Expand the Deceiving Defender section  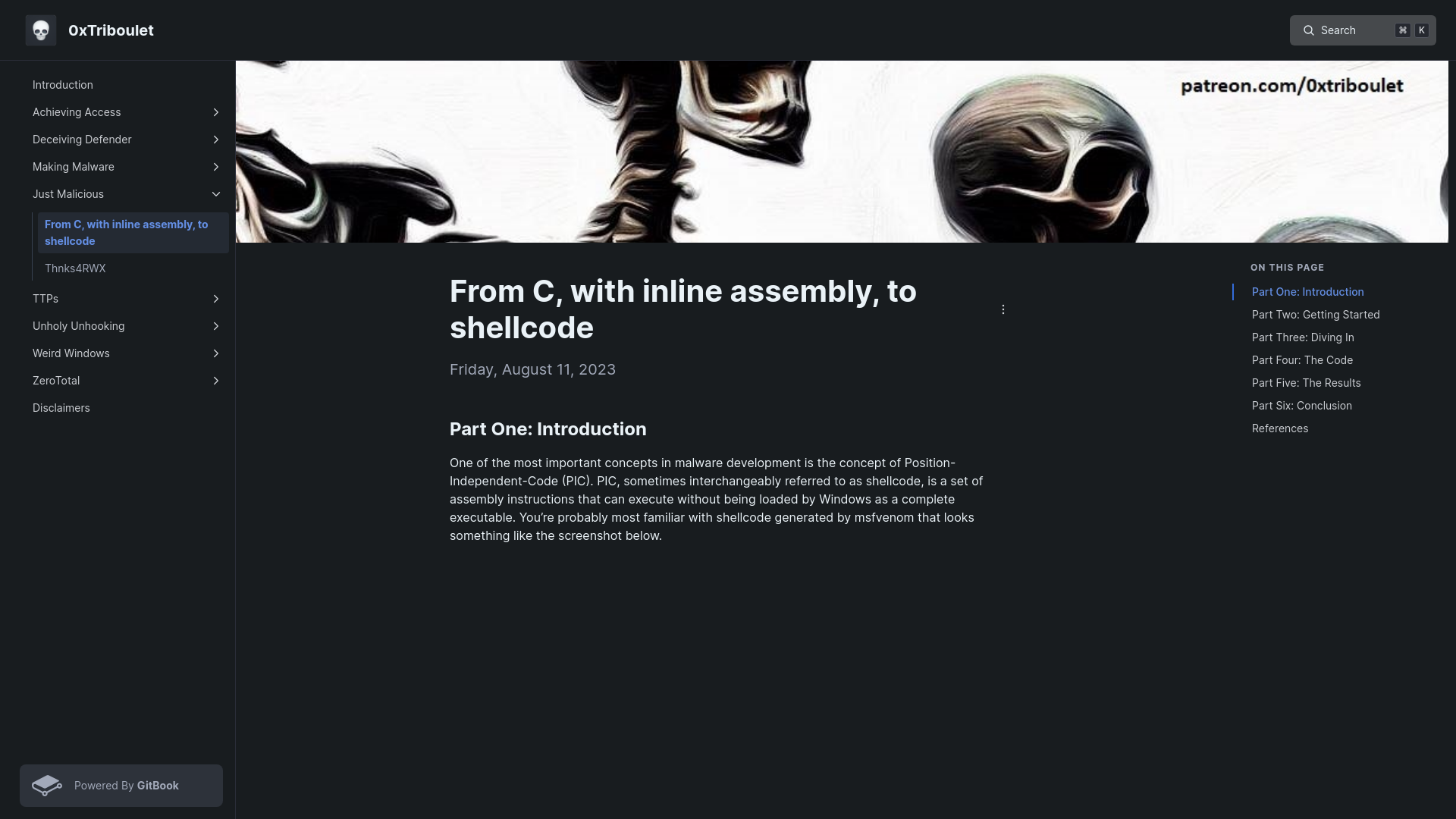[x=216, y=139]
